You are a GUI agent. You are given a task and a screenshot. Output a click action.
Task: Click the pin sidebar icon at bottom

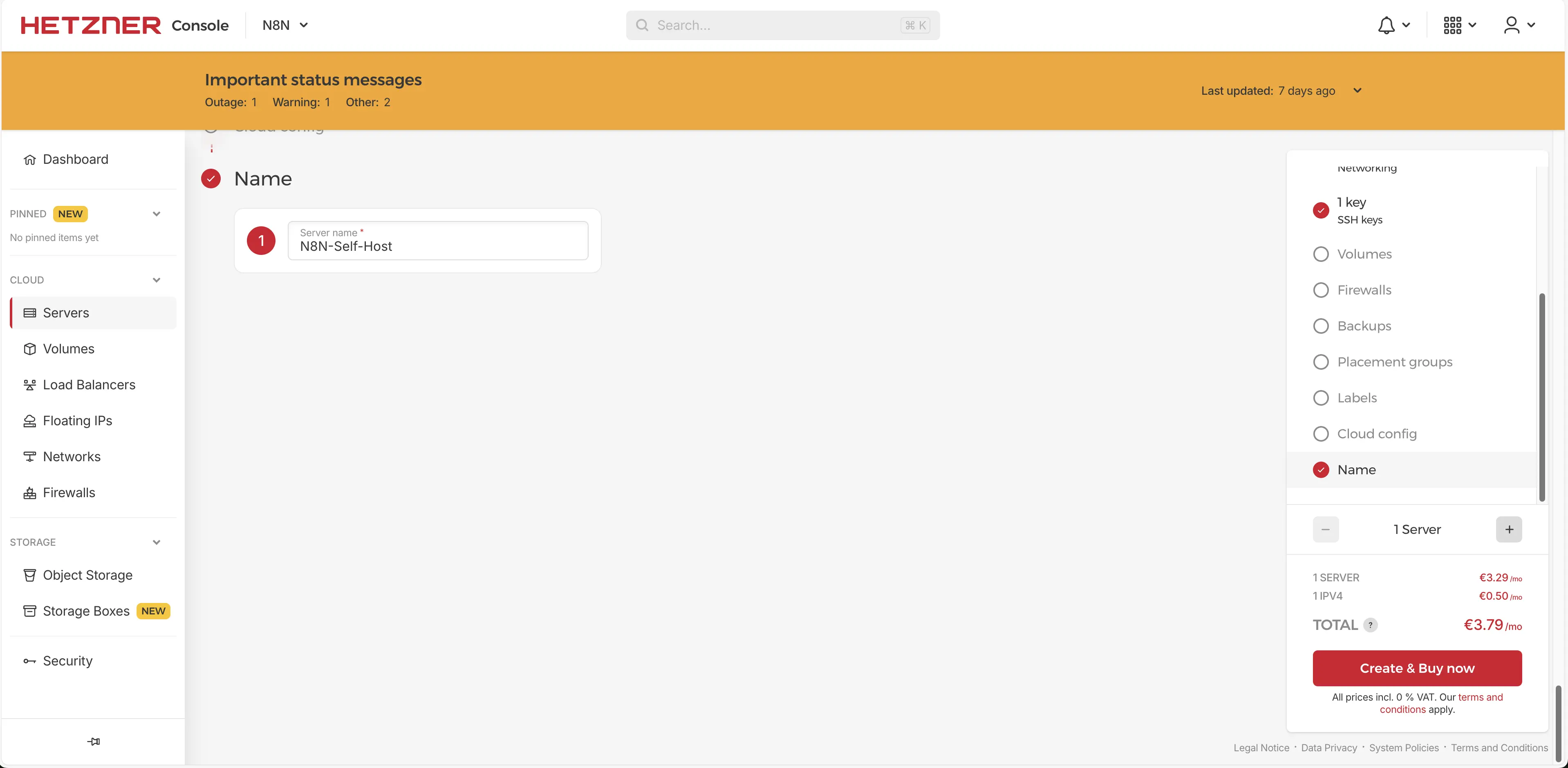point(93,741)
